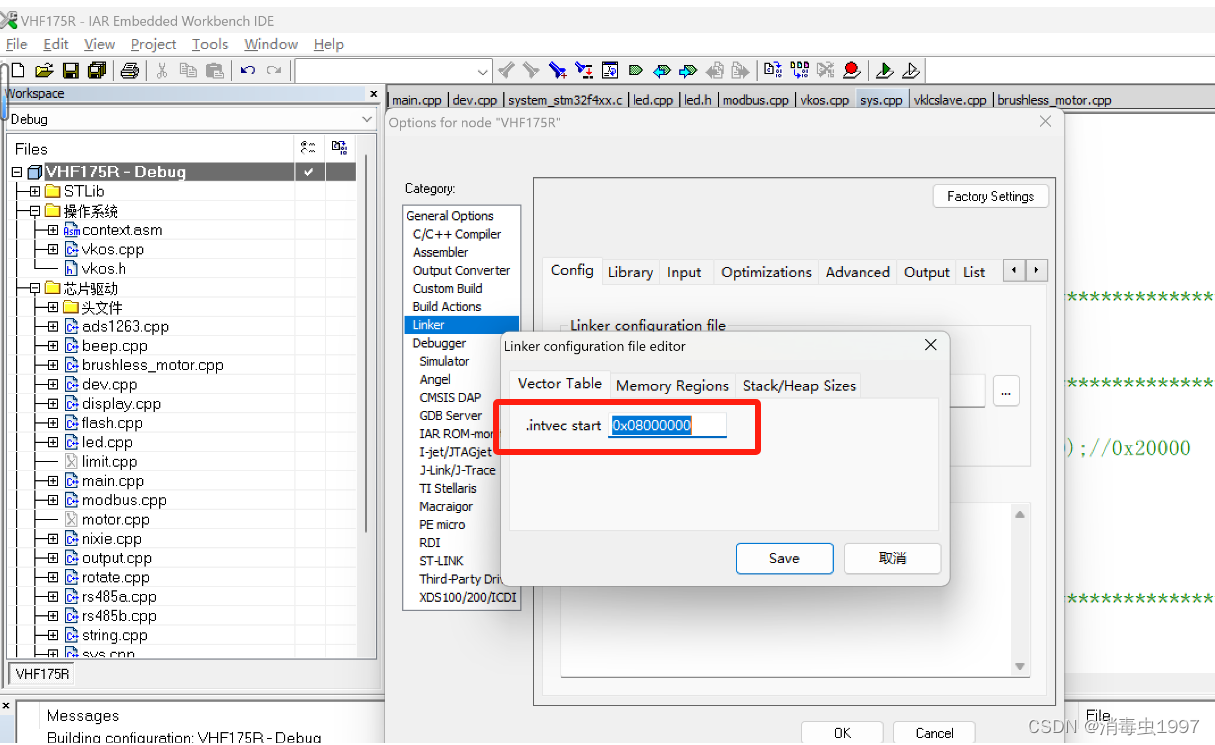Collapse the 芯片驱动 folder
Screen dimensions: 1215x745
tap(35, 288)
